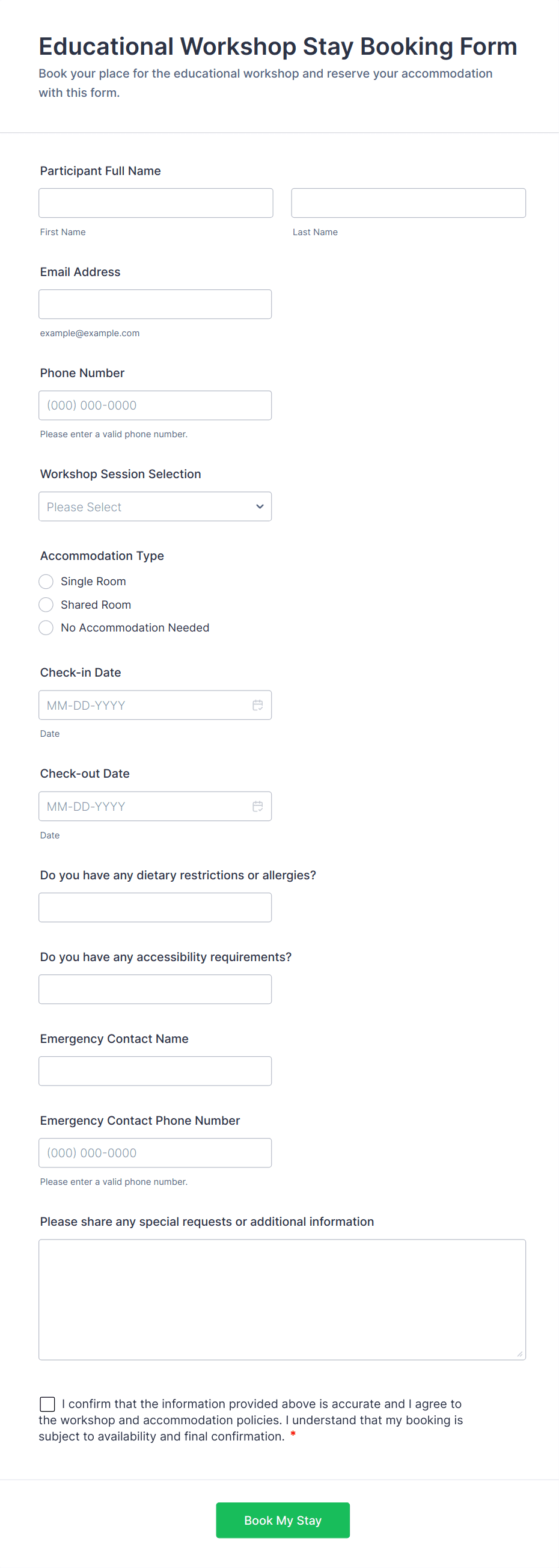The height and width of the screenshot is (1568, 559).
Task: Select the Single Room option
Action: [x=46, y=581]
